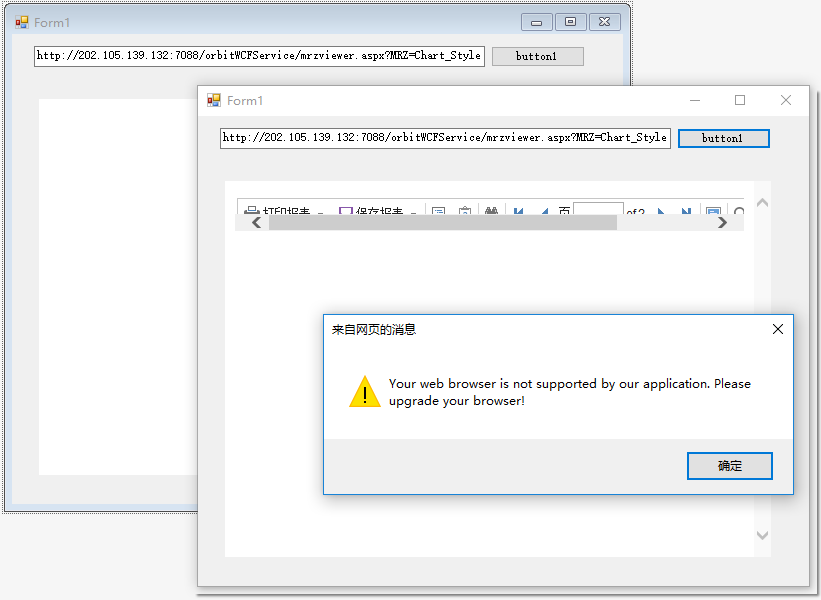
Task: Click the document list icon left of clipboard
Action: [x=438, y=210]
